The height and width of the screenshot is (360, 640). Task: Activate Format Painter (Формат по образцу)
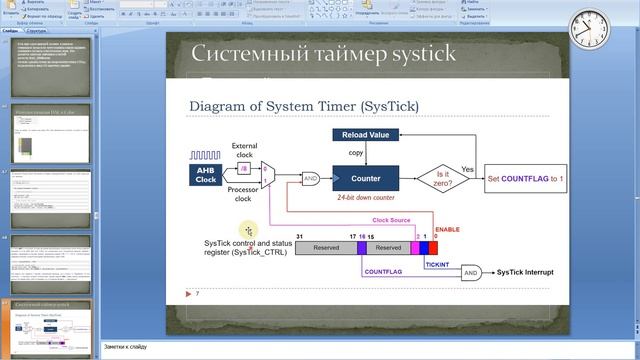(42, 16)
